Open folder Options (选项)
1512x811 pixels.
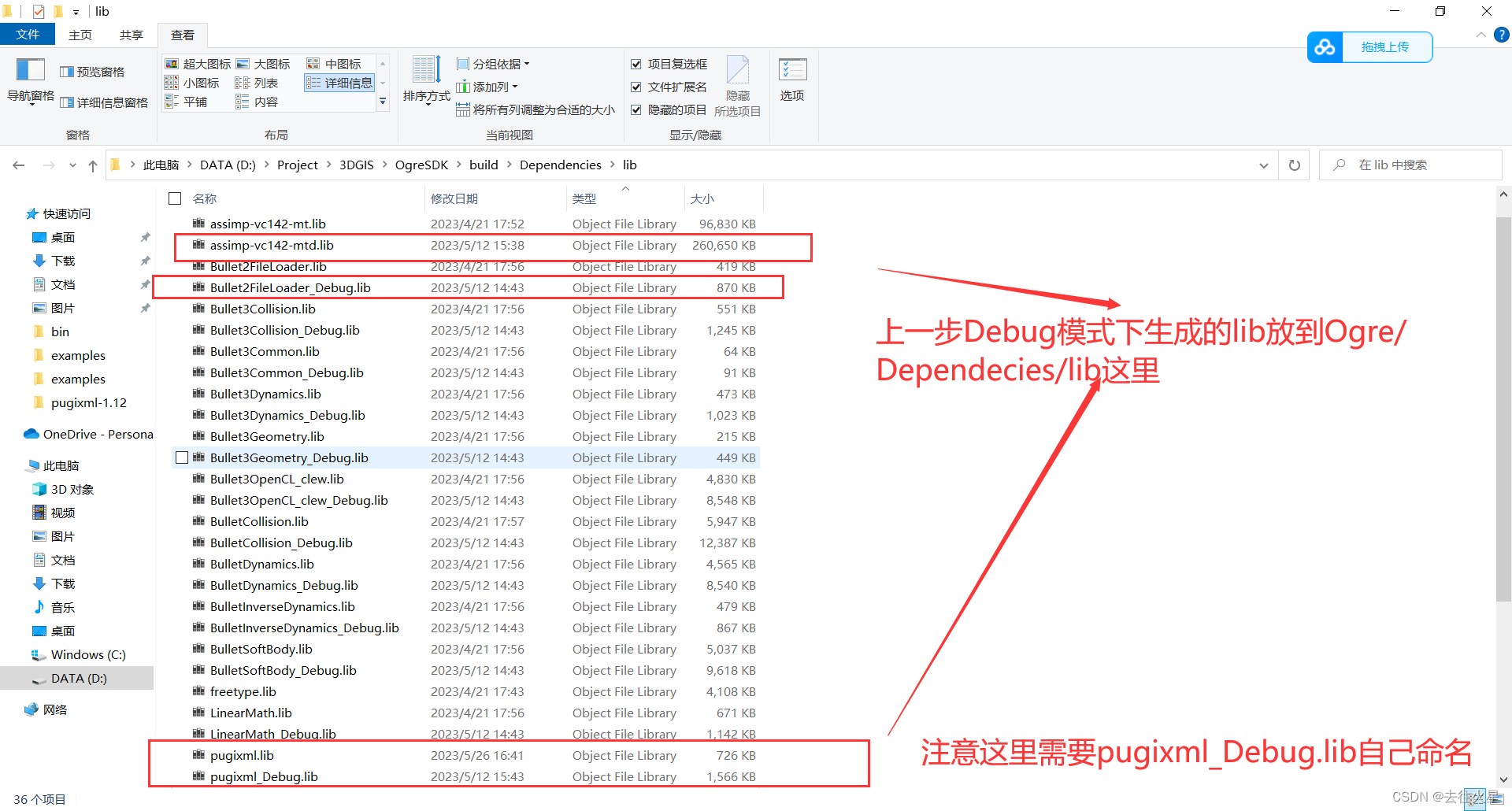(x=792, y=80)
